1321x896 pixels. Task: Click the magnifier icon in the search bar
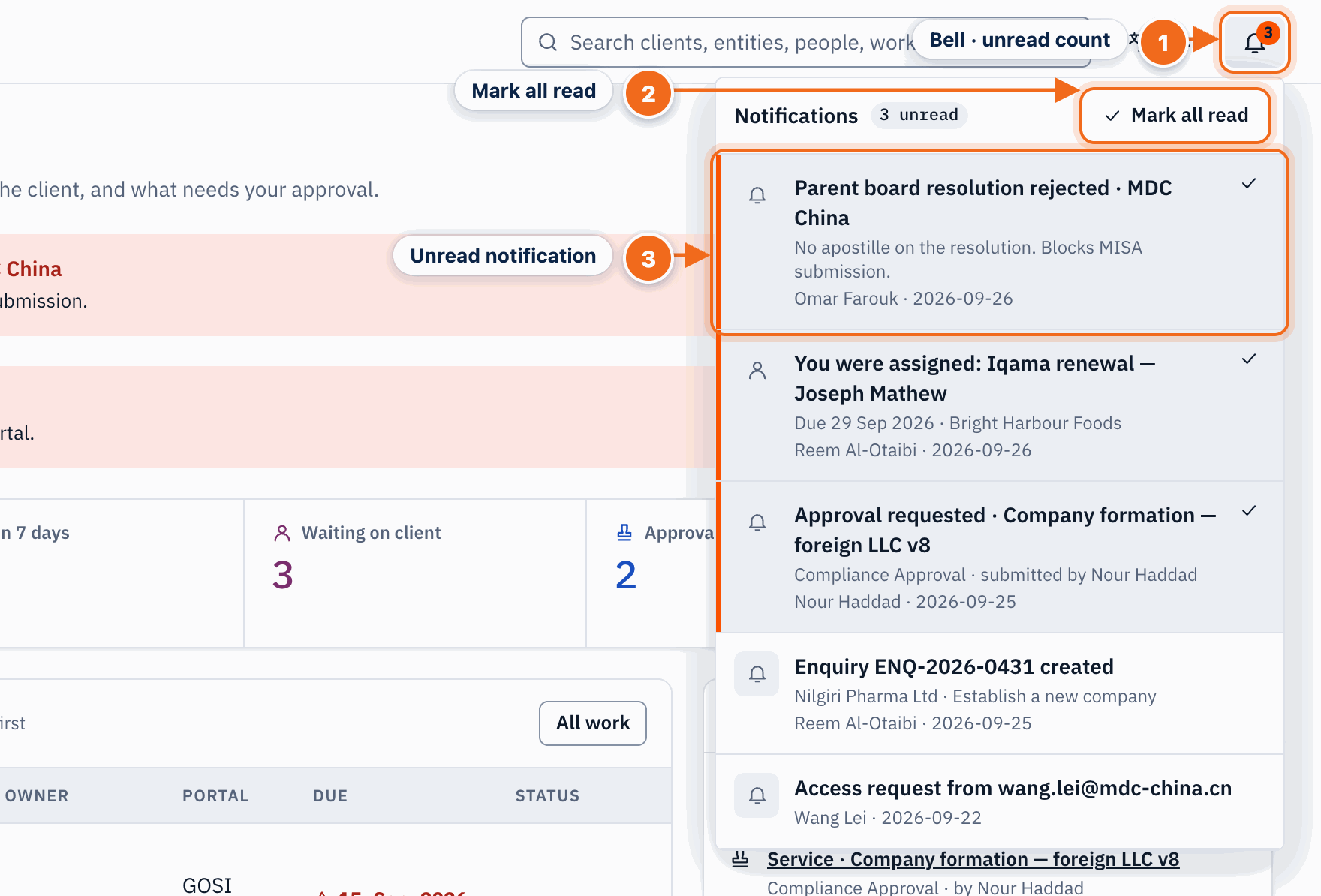(x=548, y=42)
